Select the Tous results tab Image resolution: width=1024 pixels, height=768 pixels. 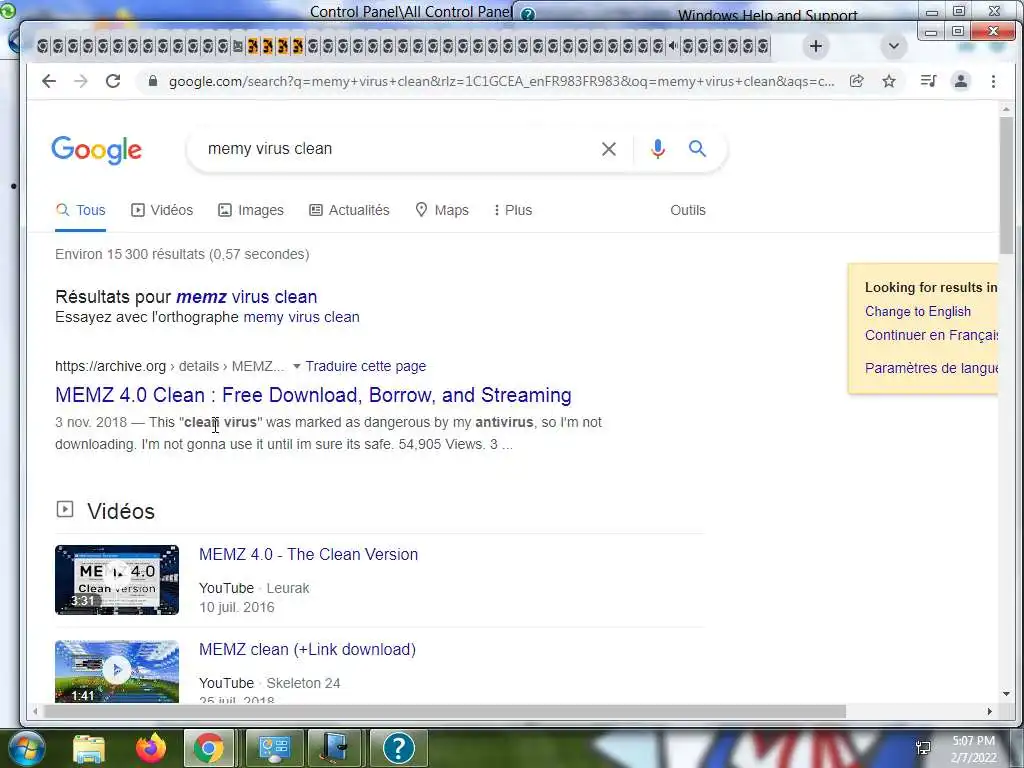[80, 210]
